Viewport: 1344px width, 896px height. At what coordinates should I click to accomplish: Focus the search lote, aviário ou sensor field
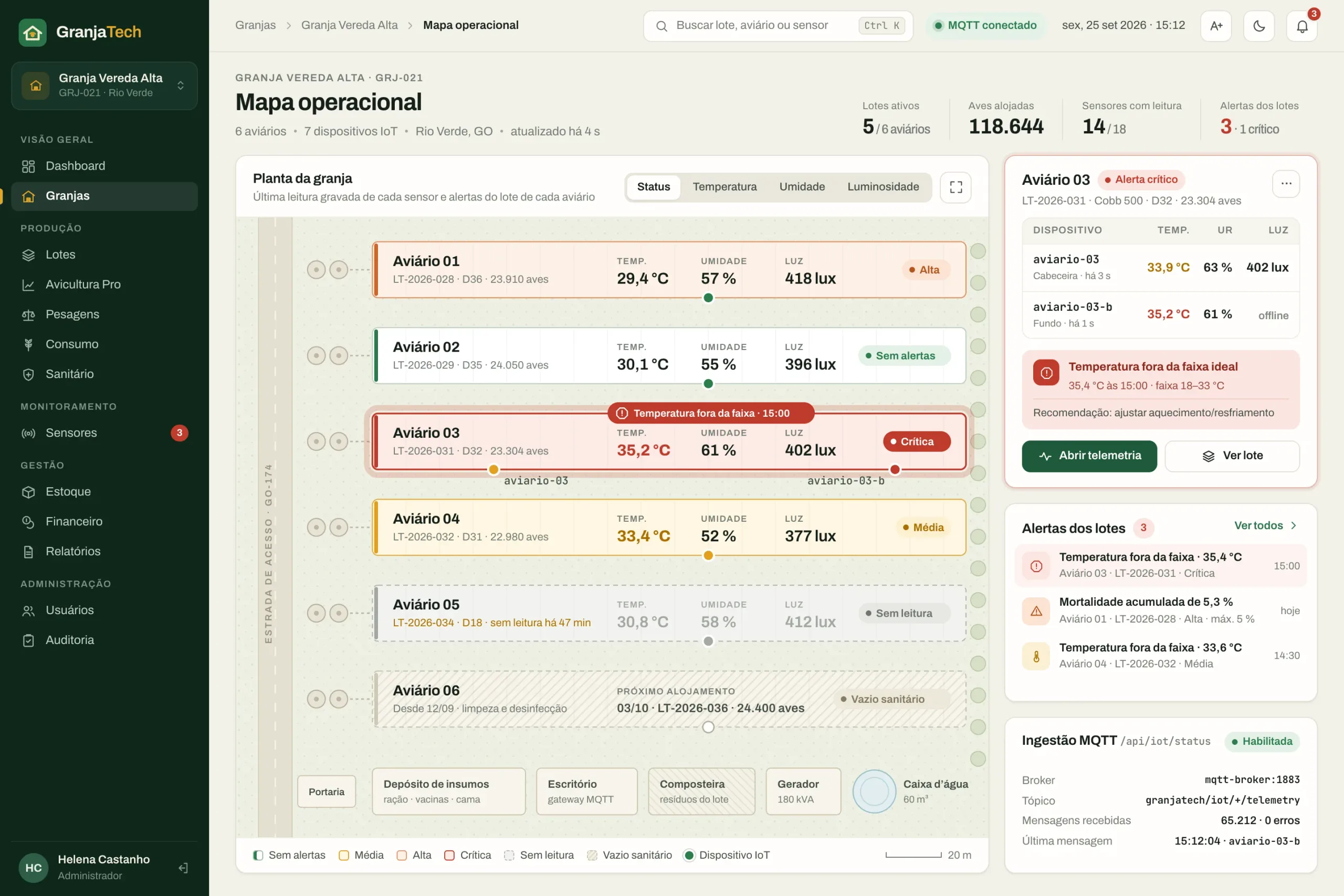point(778,26)
